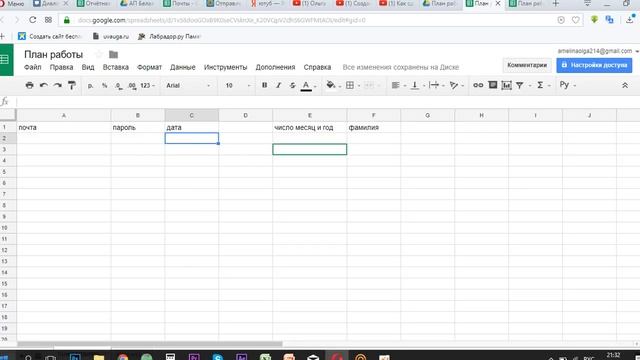Insert a link with the chain icon
The height and width of the screenshot is (360, 640).
click(478, 85)
